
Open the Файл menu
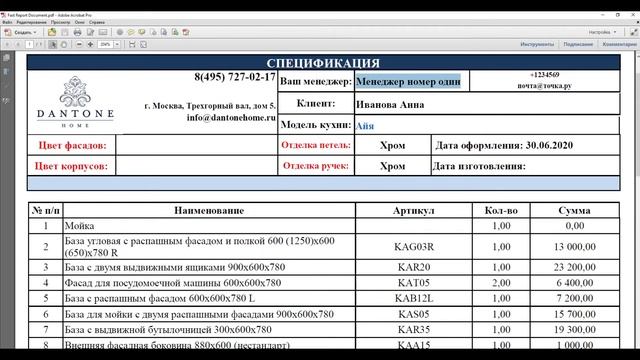point(7,22)
